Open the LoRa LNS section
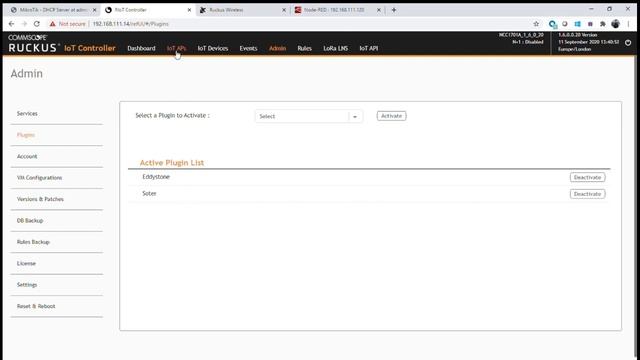 pos(336,48)
